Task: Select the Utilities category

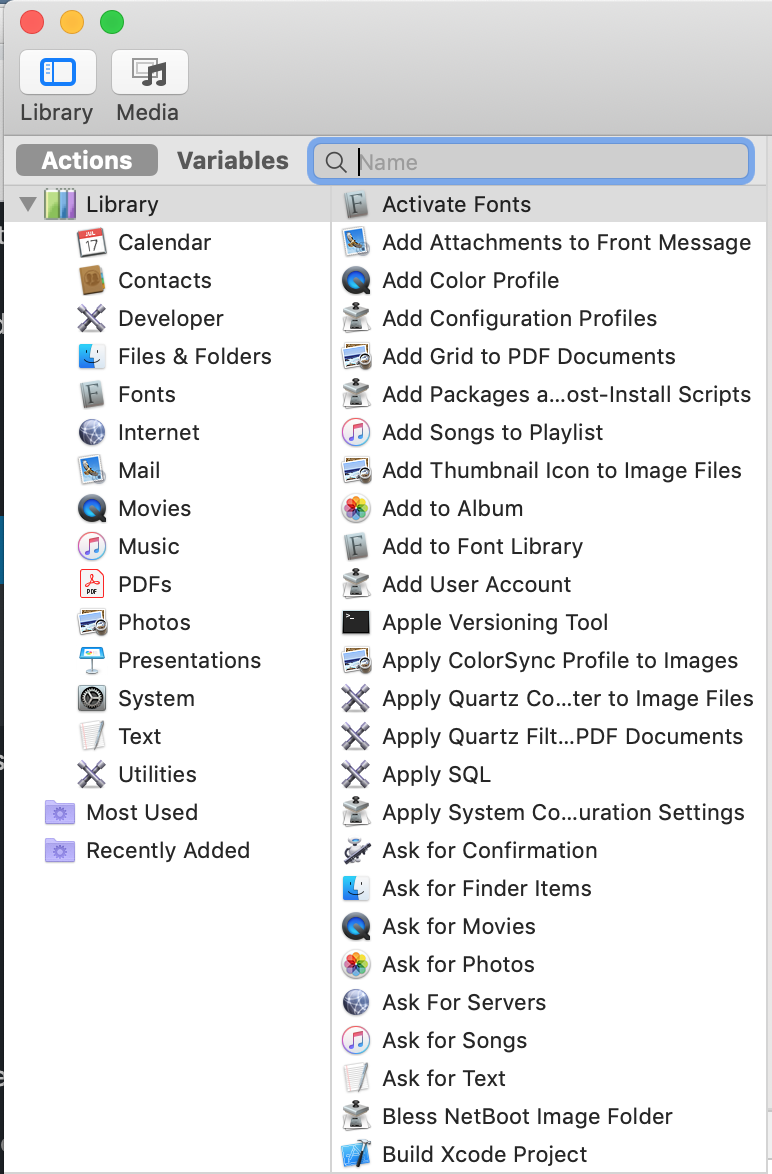Action: (157, 775)
